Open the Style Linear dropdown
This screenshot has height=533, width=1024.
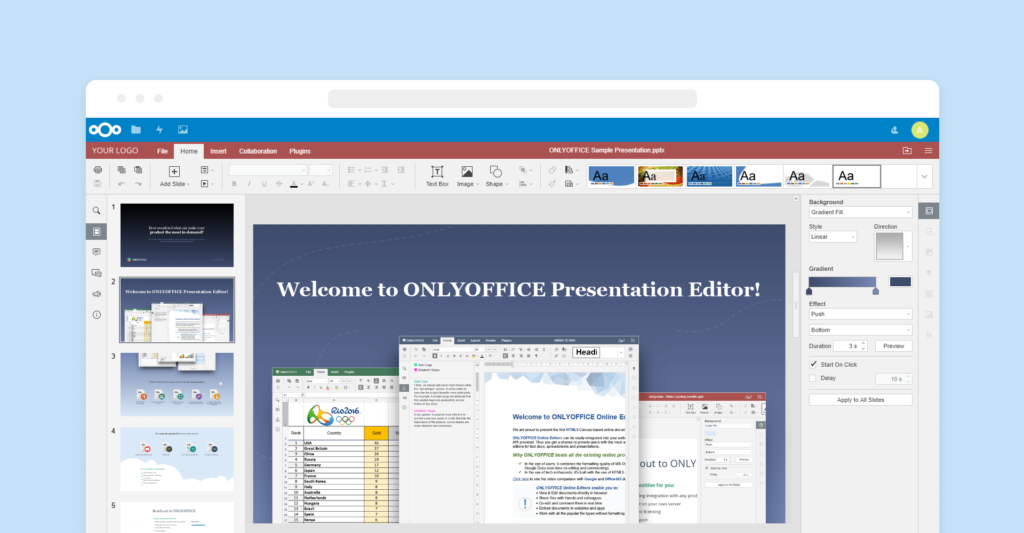(833, 237)
